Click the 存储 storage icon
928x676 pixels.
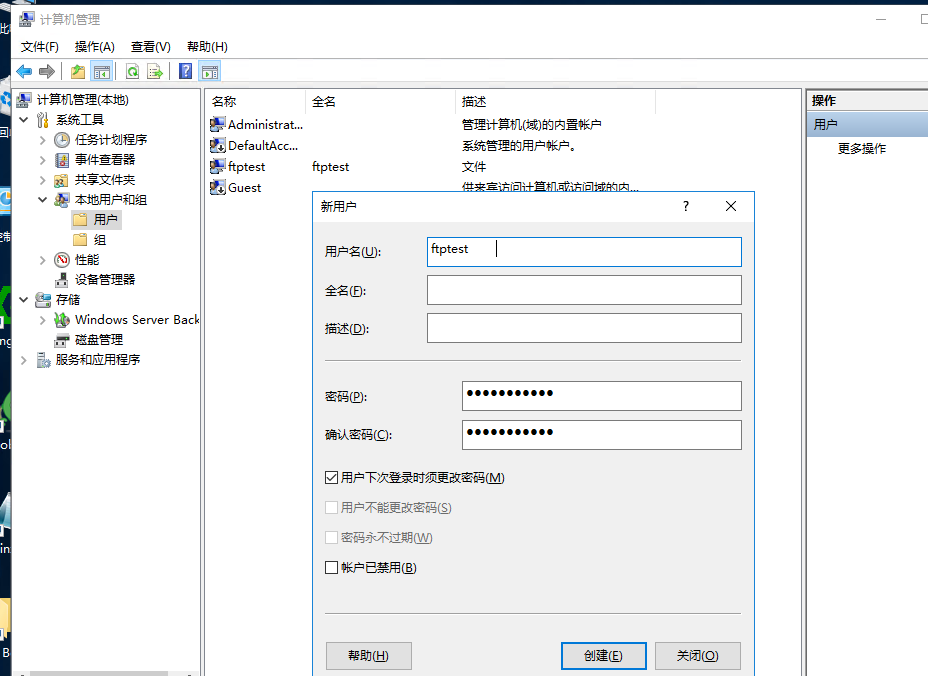[x=43, y=300]
